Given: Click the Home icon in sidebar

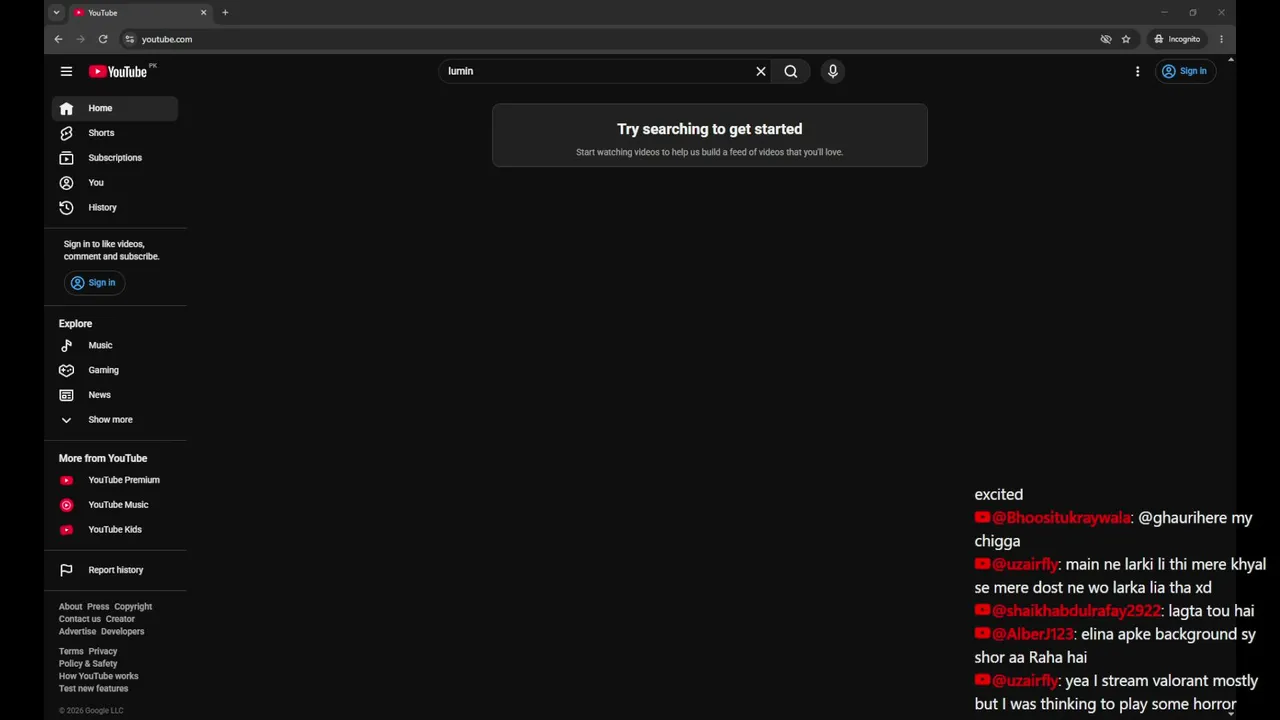Looking at the screenshot, I should click(x=66, y=108).
